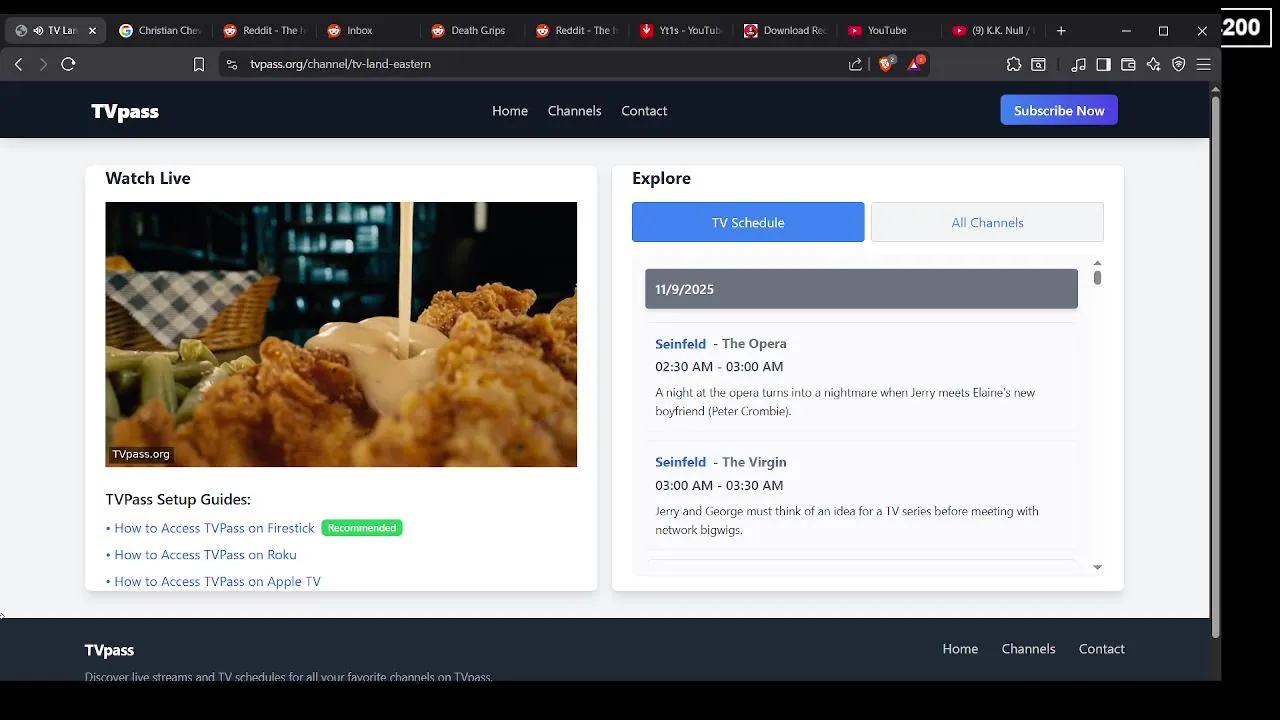Switch to the K.K. Null tab
Viewport: 1280px width, 720px height.
992,31
